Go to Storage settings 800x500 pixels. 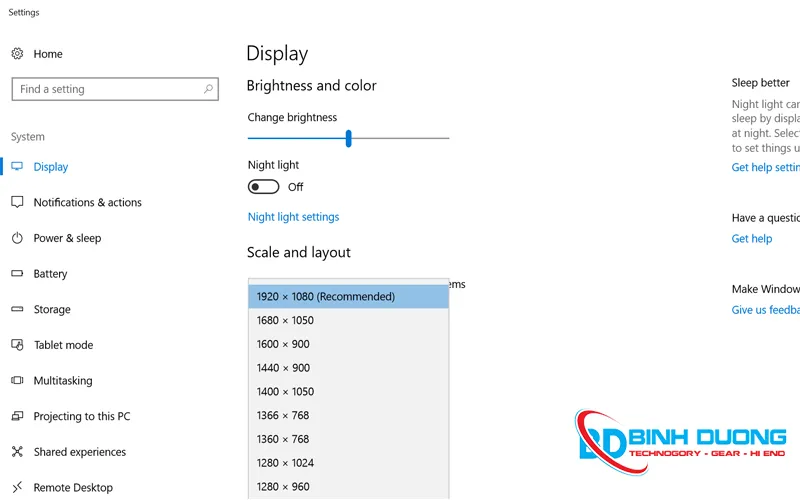pyautogui.click(x=52, y=310)
